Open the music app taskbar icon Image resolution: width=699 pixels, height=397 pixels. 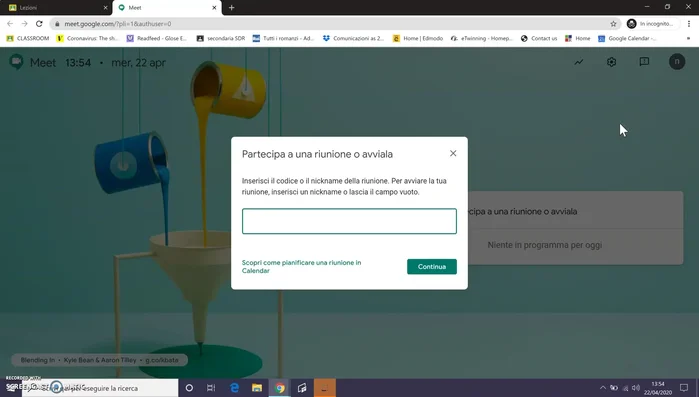coord(302,388)
